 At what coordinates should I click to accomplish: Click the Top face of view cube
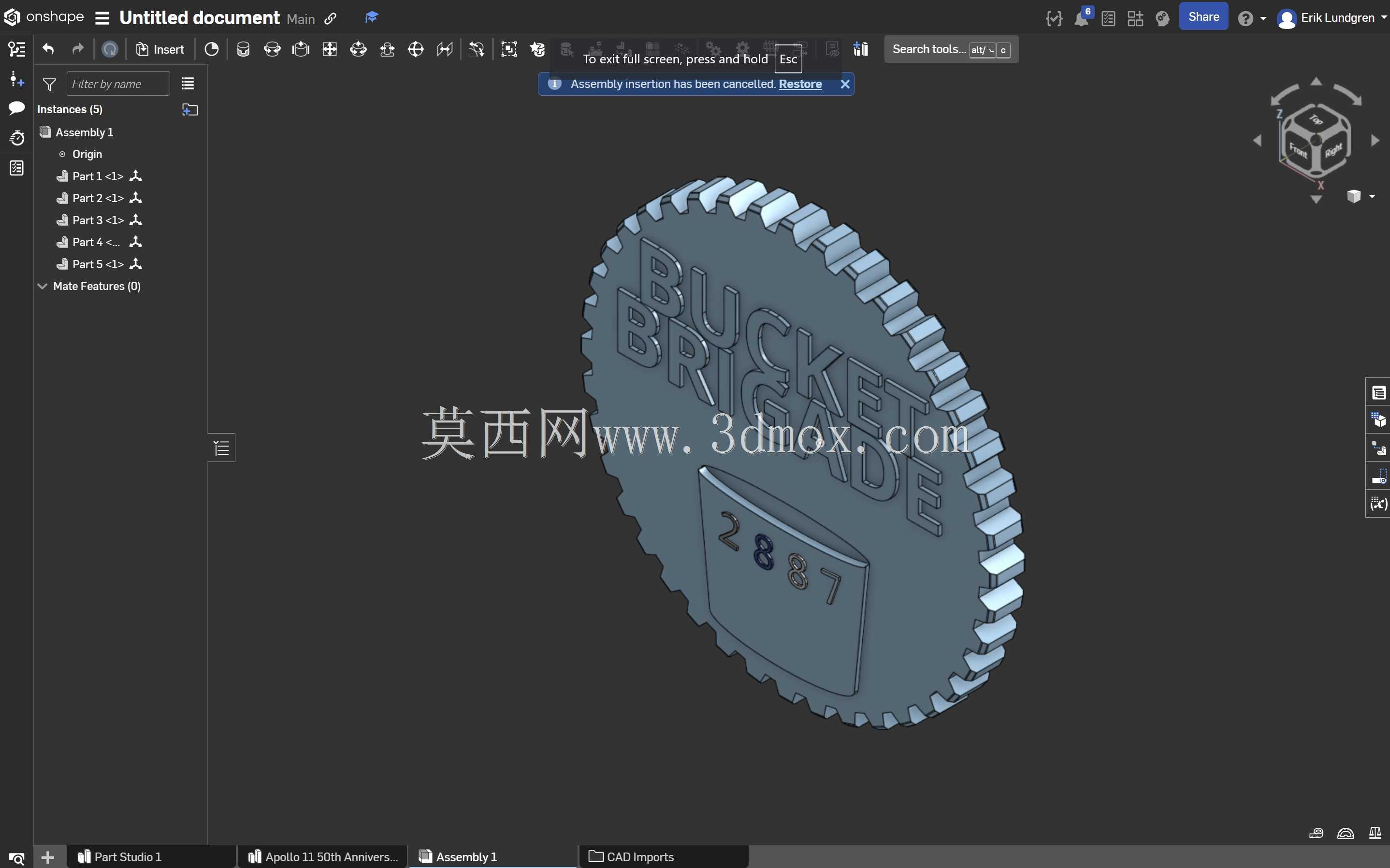1316,119
